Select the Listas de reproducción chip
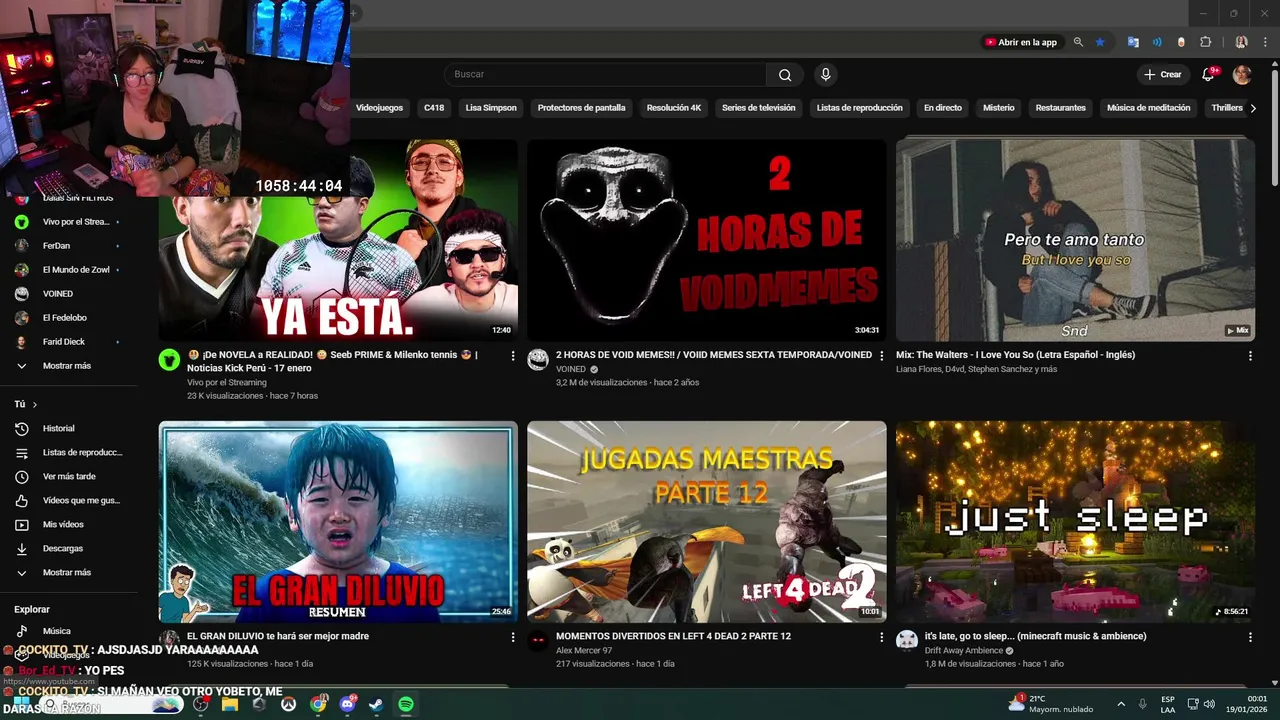 859,108
